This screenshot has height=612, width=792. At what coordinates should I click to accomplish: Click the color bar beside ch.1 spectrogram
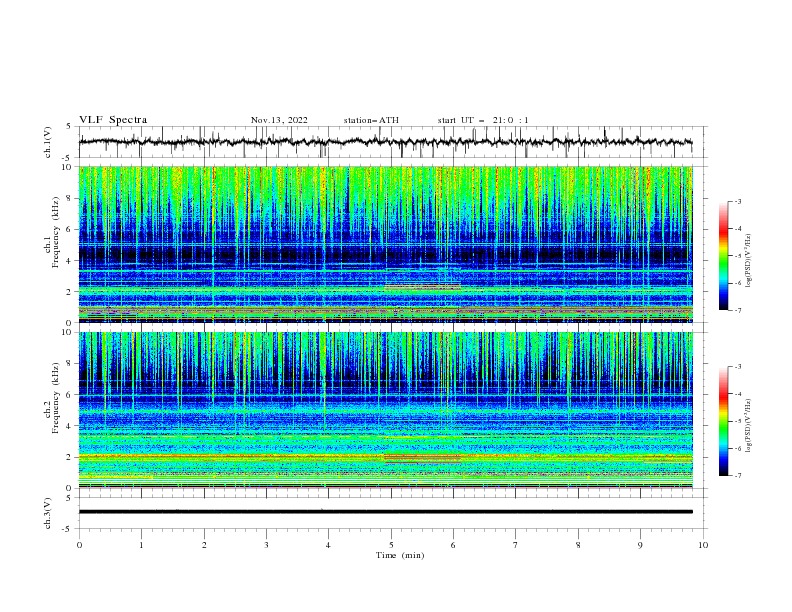(723, 256)
